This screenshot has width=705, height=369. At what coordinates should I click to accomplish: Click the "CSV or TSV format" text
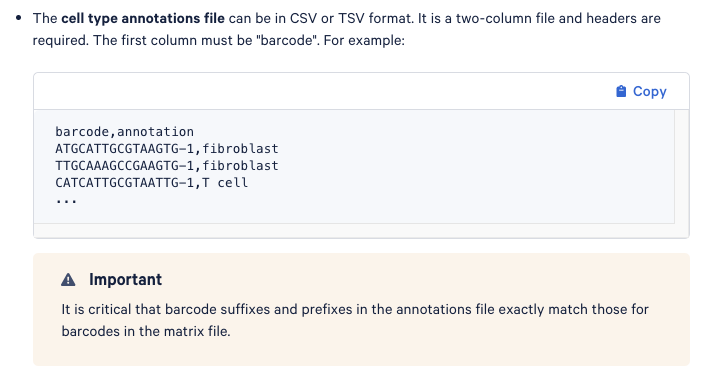click(352, 18)
